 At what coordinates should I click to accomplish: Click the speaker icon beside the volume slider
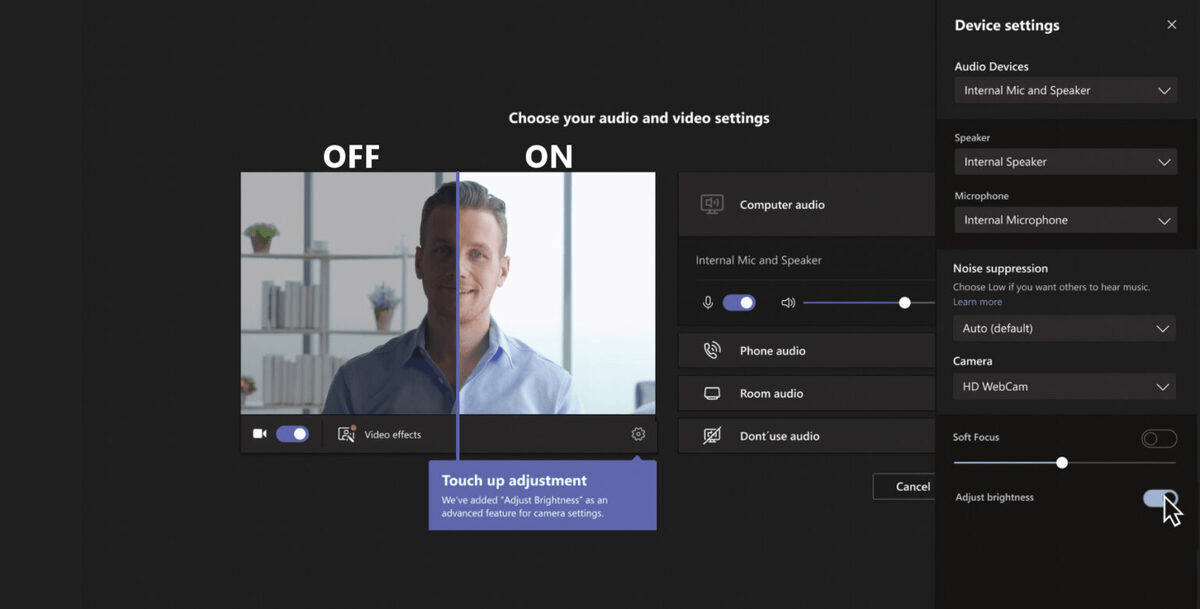[x=789, y=301]
